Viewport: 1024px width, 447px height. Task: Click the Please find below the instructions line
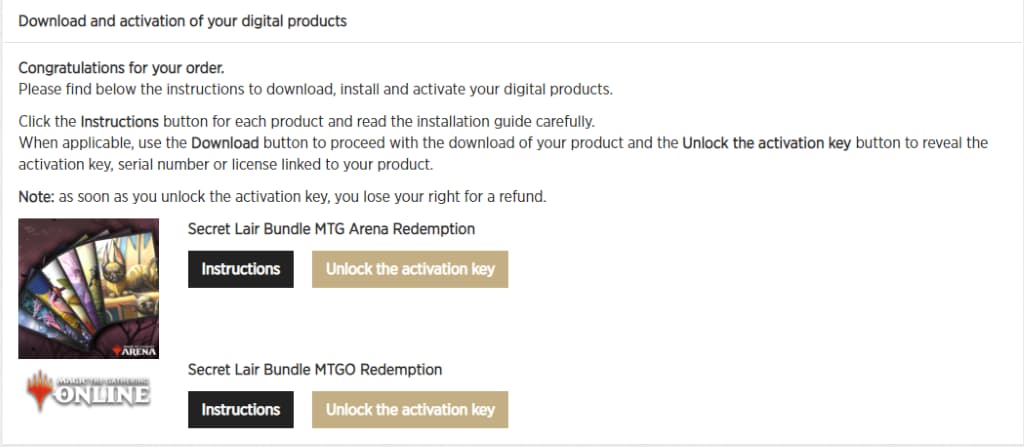pyautogui.click(x=315, y=89)
